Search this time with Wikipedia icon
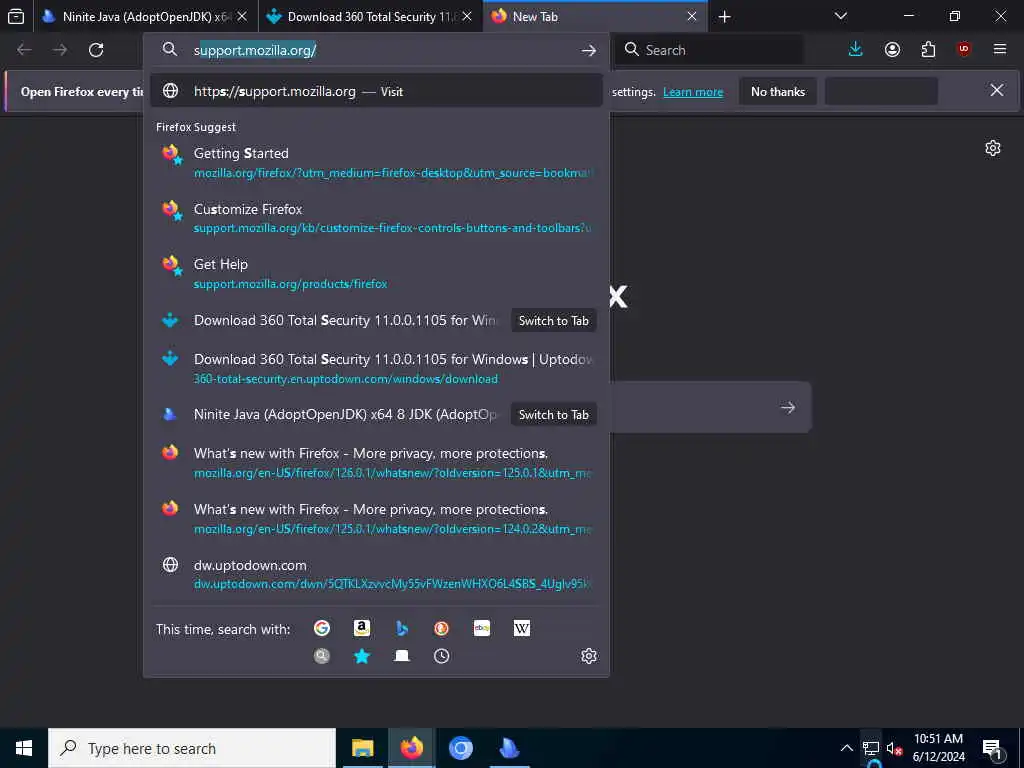The width and height of the screenshot is (1024, 768). 522,628
